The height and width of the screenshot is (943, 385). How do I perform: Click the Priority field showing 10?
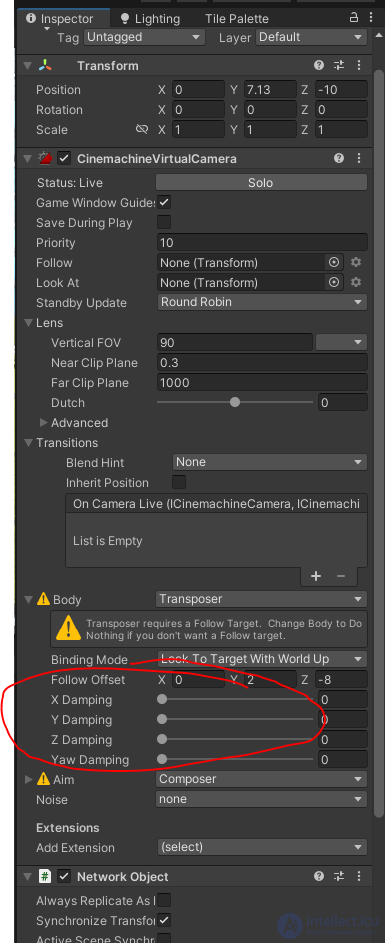pos(262,242)
